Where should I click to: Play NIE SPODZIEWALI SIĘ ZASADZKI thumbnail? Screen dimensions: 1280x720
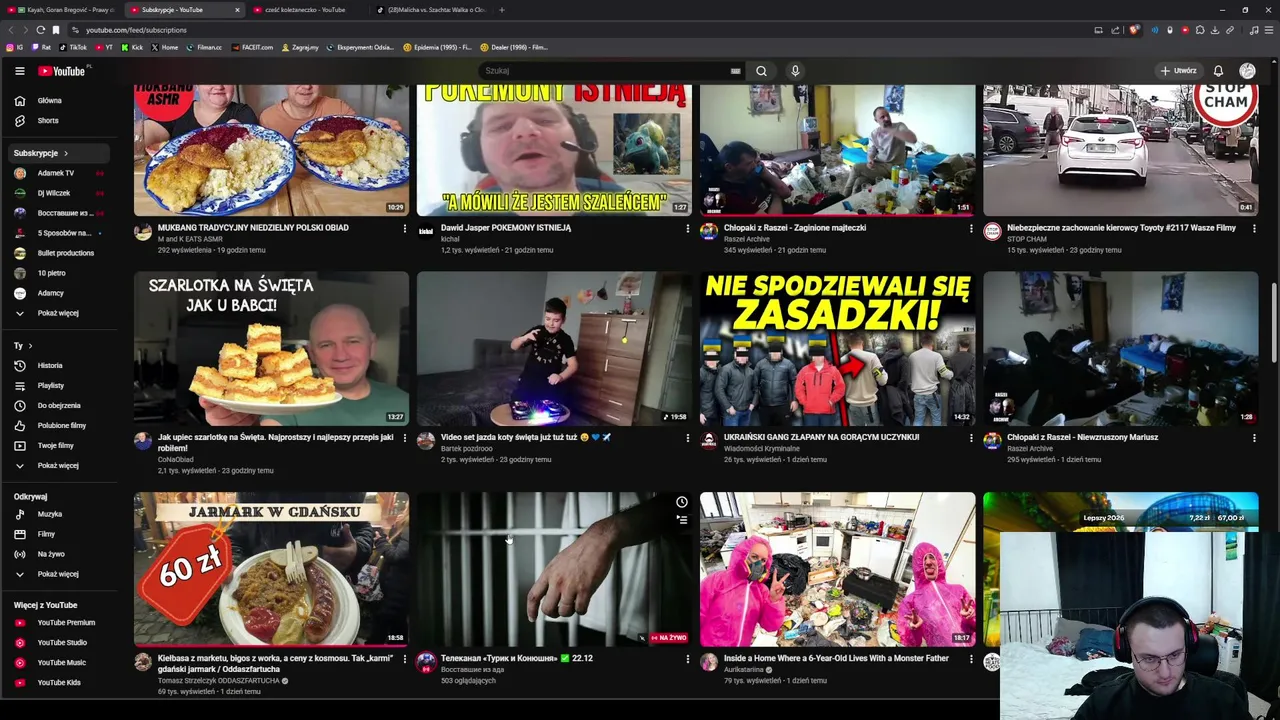point(837,349)
